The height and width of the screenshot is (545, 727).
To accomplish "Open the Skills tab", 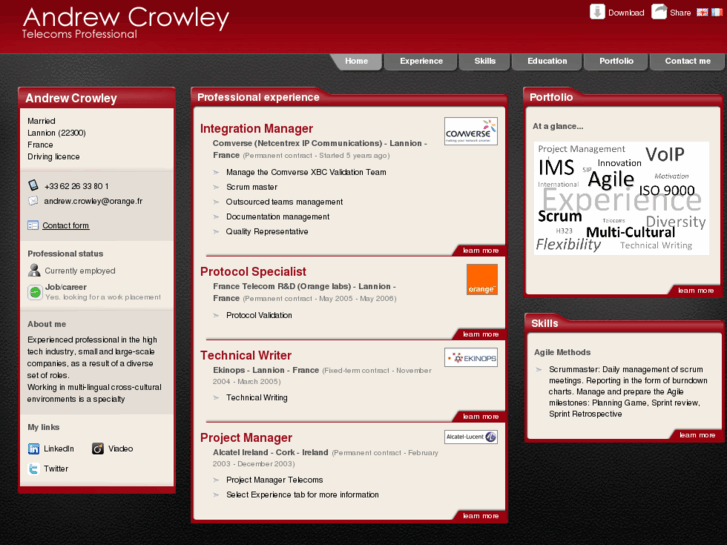I will (x=485, y=61).
